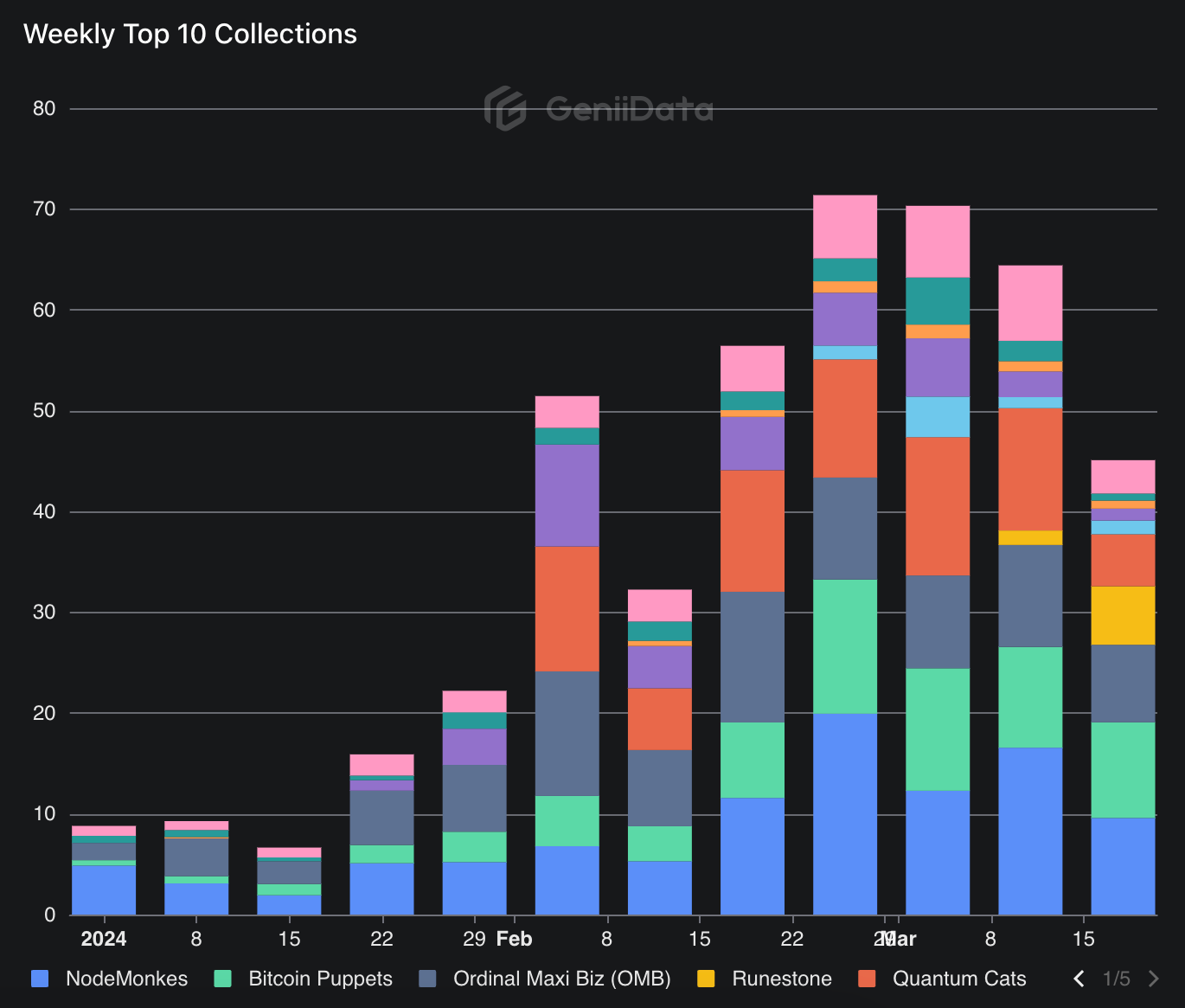Click the light blue segment in the Mar bar
Viewport: 1185px width, 1008px height.
coord(938,417)
